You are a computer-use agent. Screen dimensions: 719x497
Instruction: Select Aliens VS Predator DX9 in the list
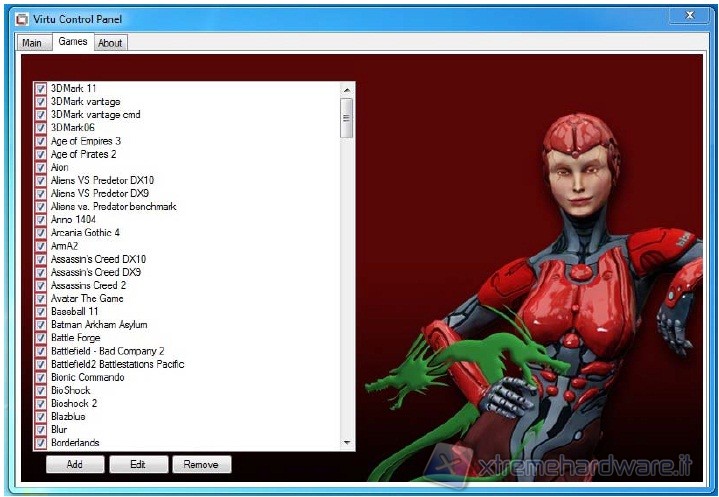coord(100,193)
